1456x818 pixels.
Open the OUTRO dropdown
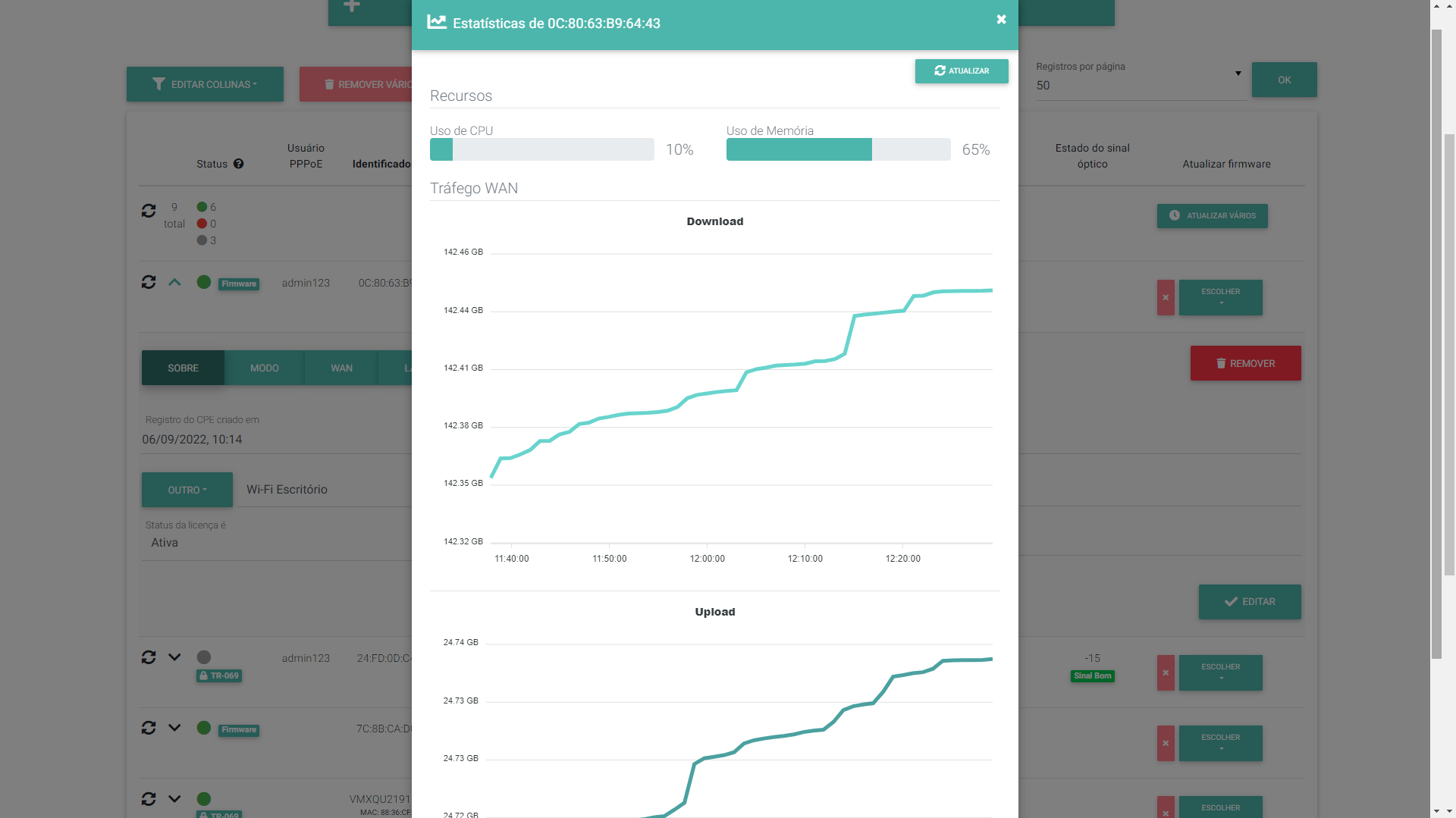point(187,490)
